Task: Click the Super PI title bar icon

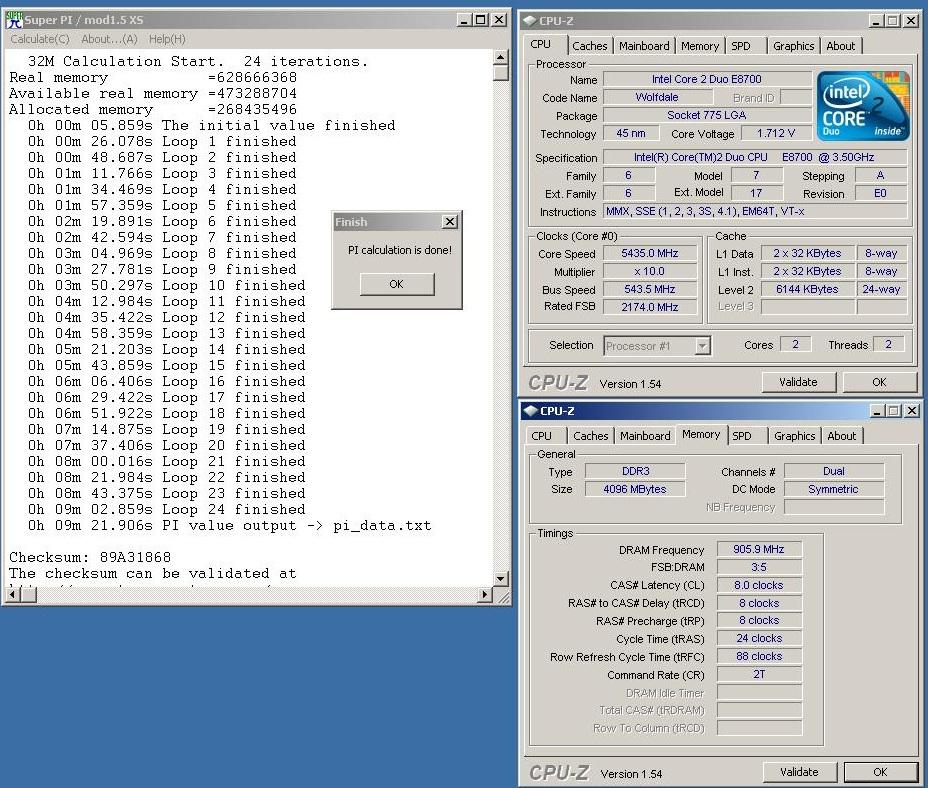Action: tap(14, 20)
